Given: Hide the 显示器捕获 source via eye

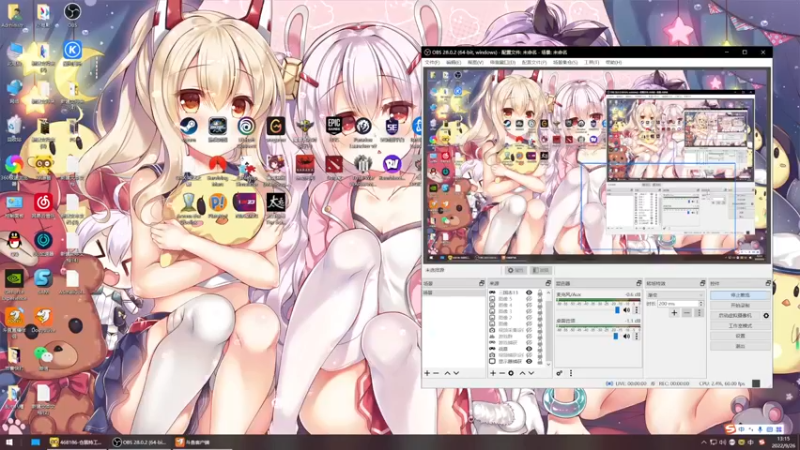Looking at the screenshot, I should (x=529, y=361).
